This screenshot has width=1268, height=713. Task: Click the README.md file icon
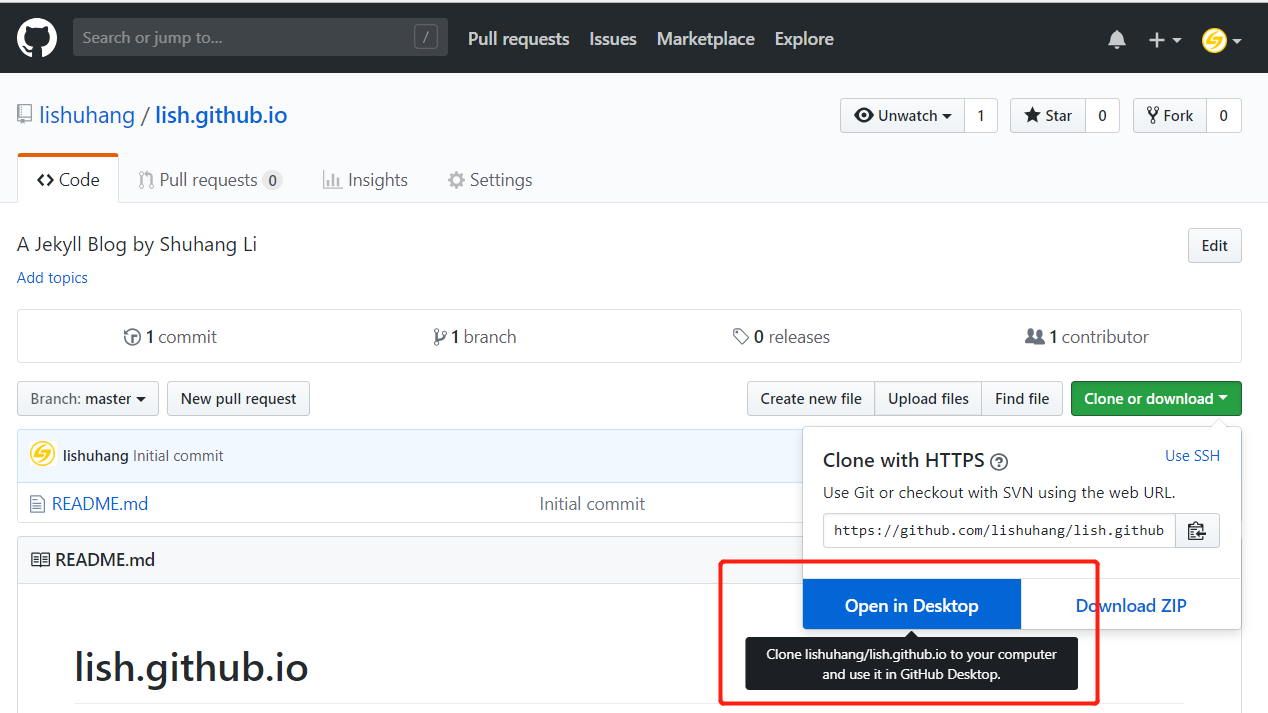pos(37,504)
